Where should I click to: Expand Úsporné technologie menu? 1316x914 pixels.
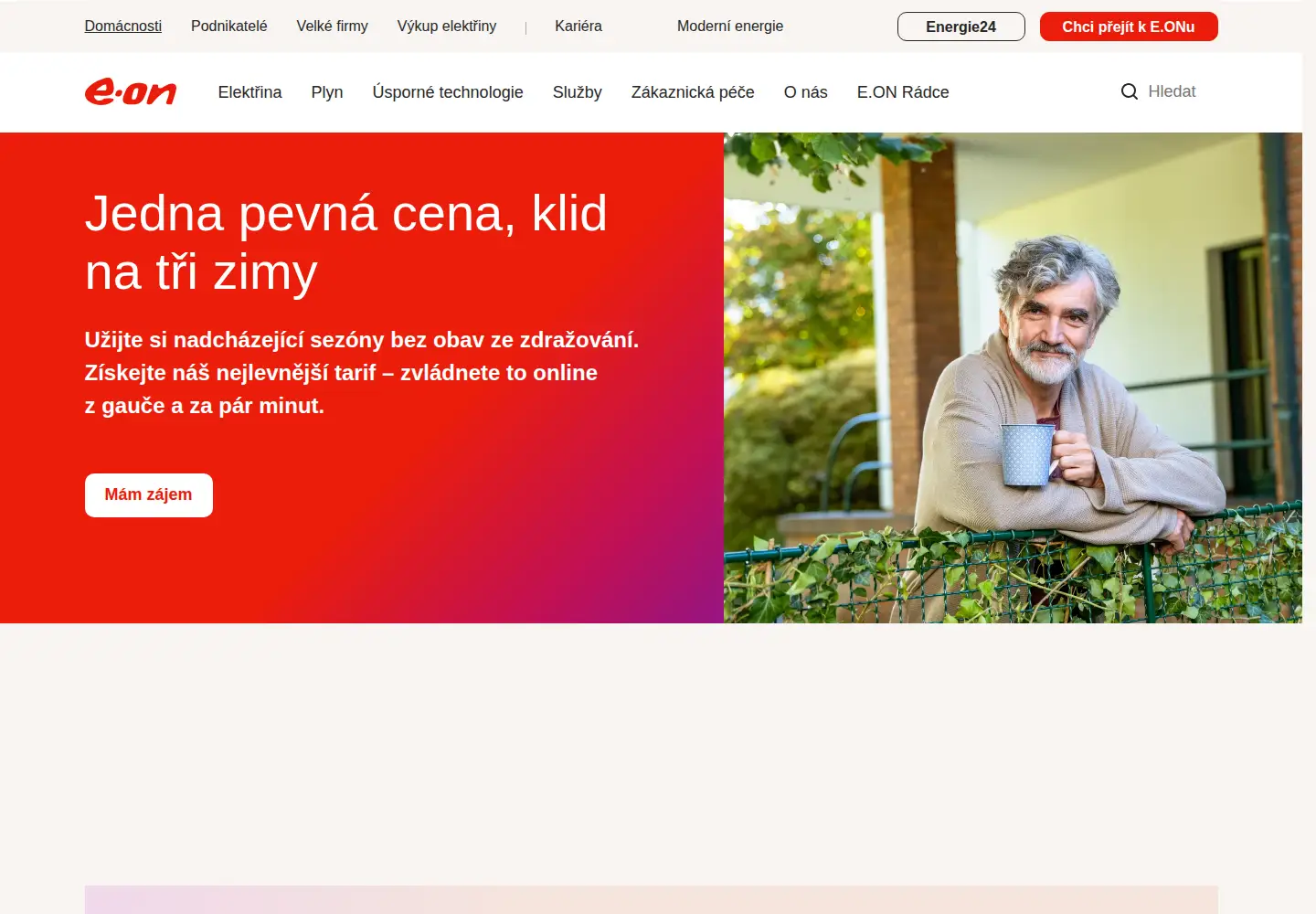tap(448, 92)
